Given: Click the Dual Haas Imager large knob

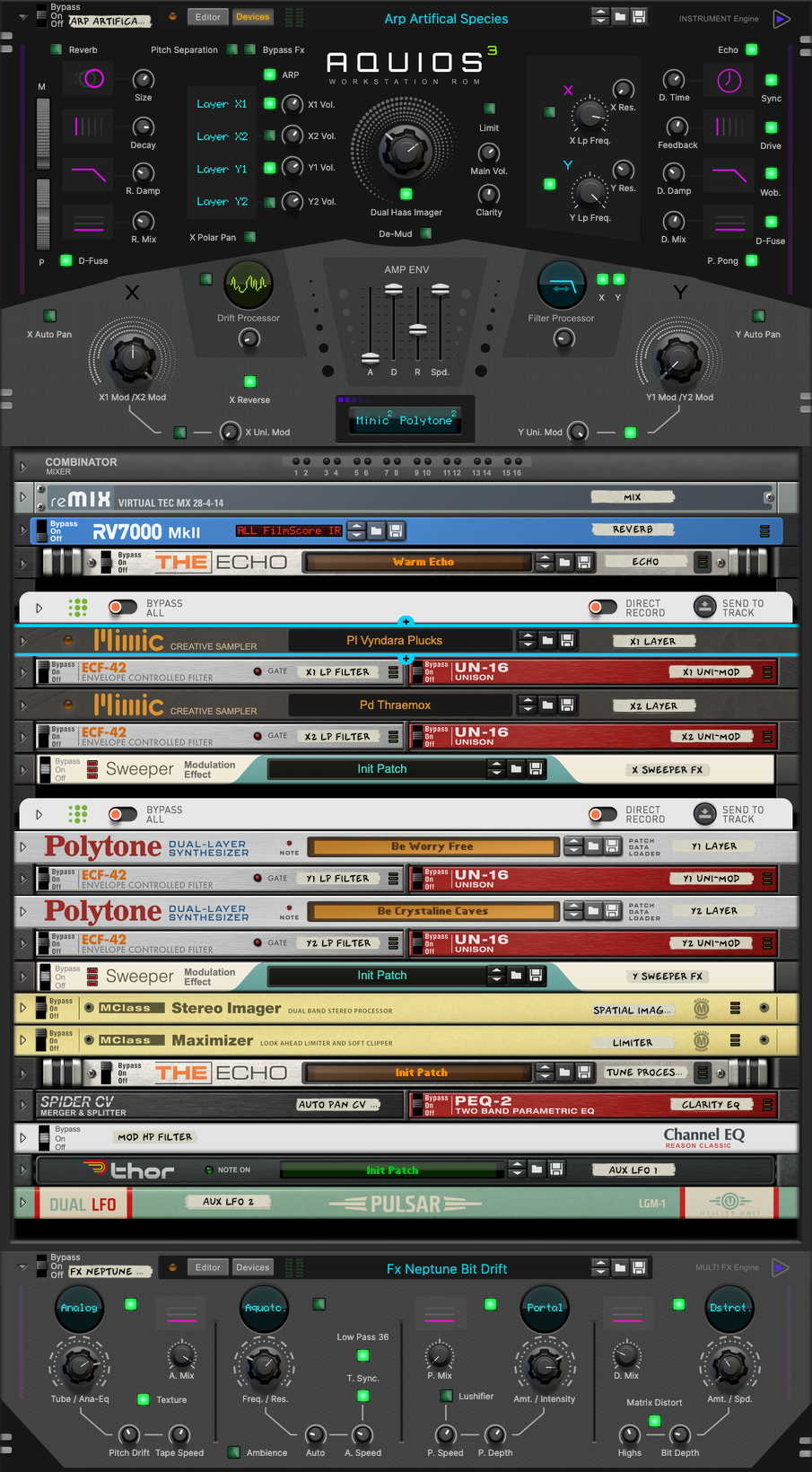Looking at the screenshot, I should coord(406,151).
